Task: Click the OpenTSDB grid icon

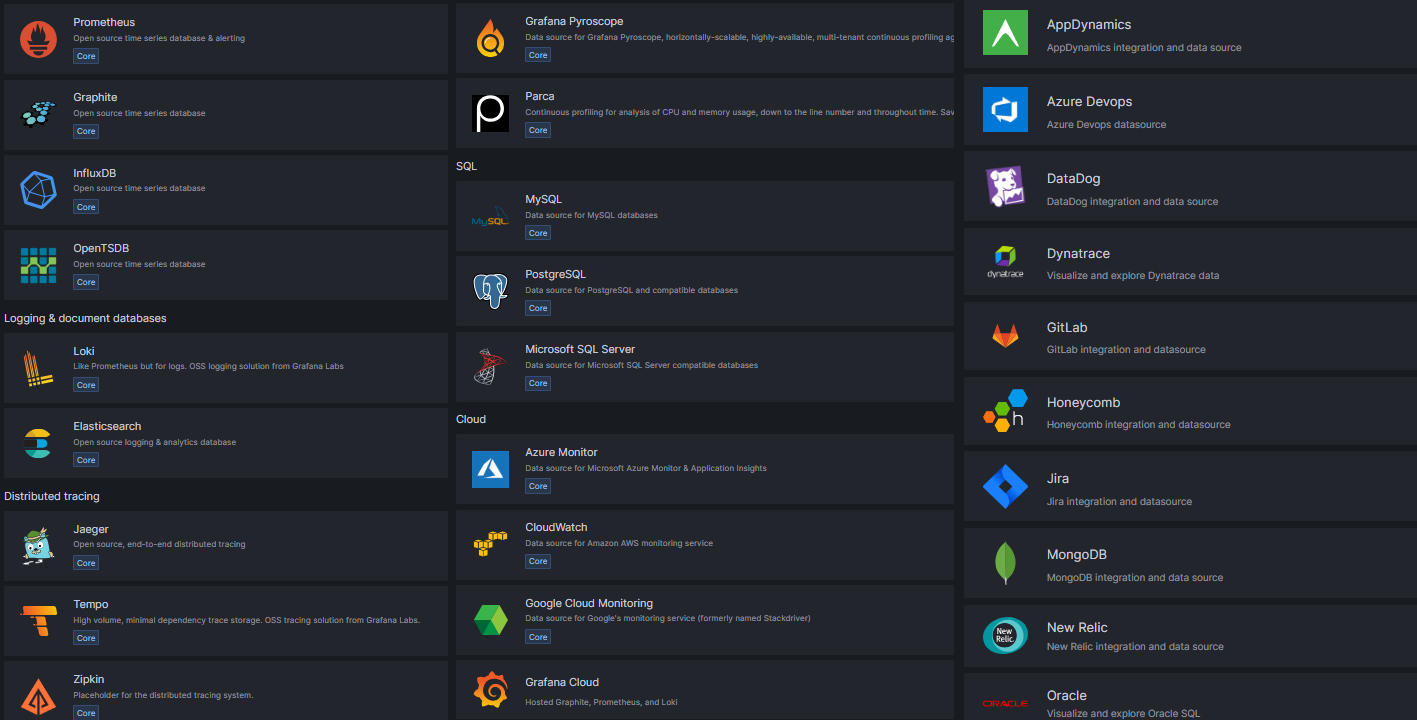Action: 38,265
